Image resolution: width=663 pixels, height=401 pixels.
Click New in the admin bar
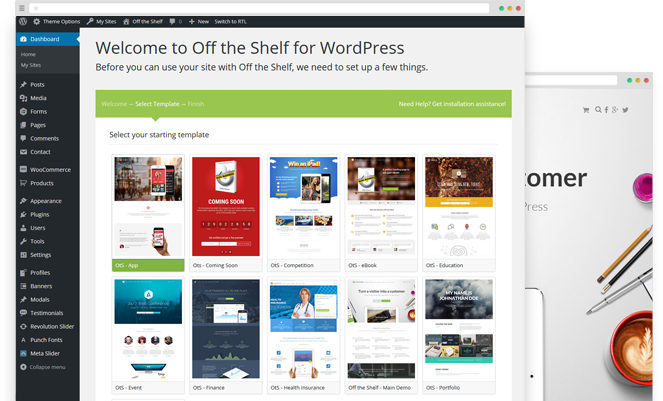199,21
